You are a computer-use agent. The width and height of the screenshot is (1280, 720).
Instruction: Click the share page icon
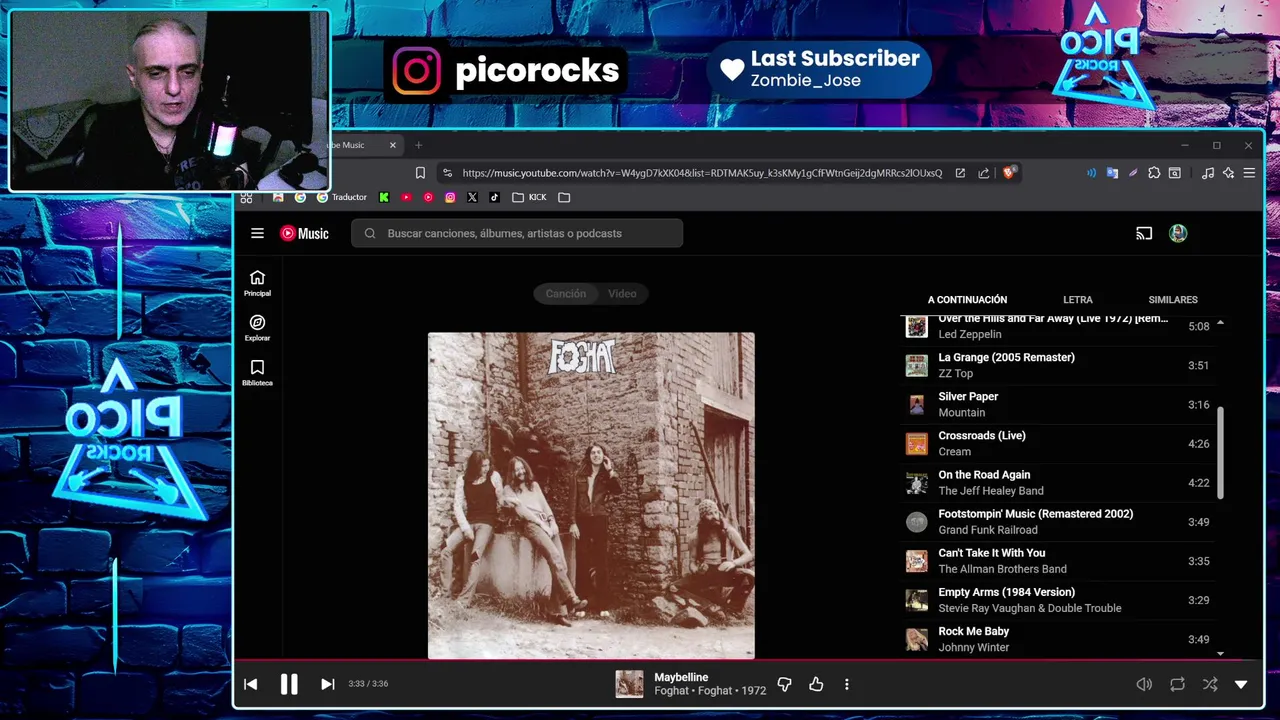click(x=984, y=173)
